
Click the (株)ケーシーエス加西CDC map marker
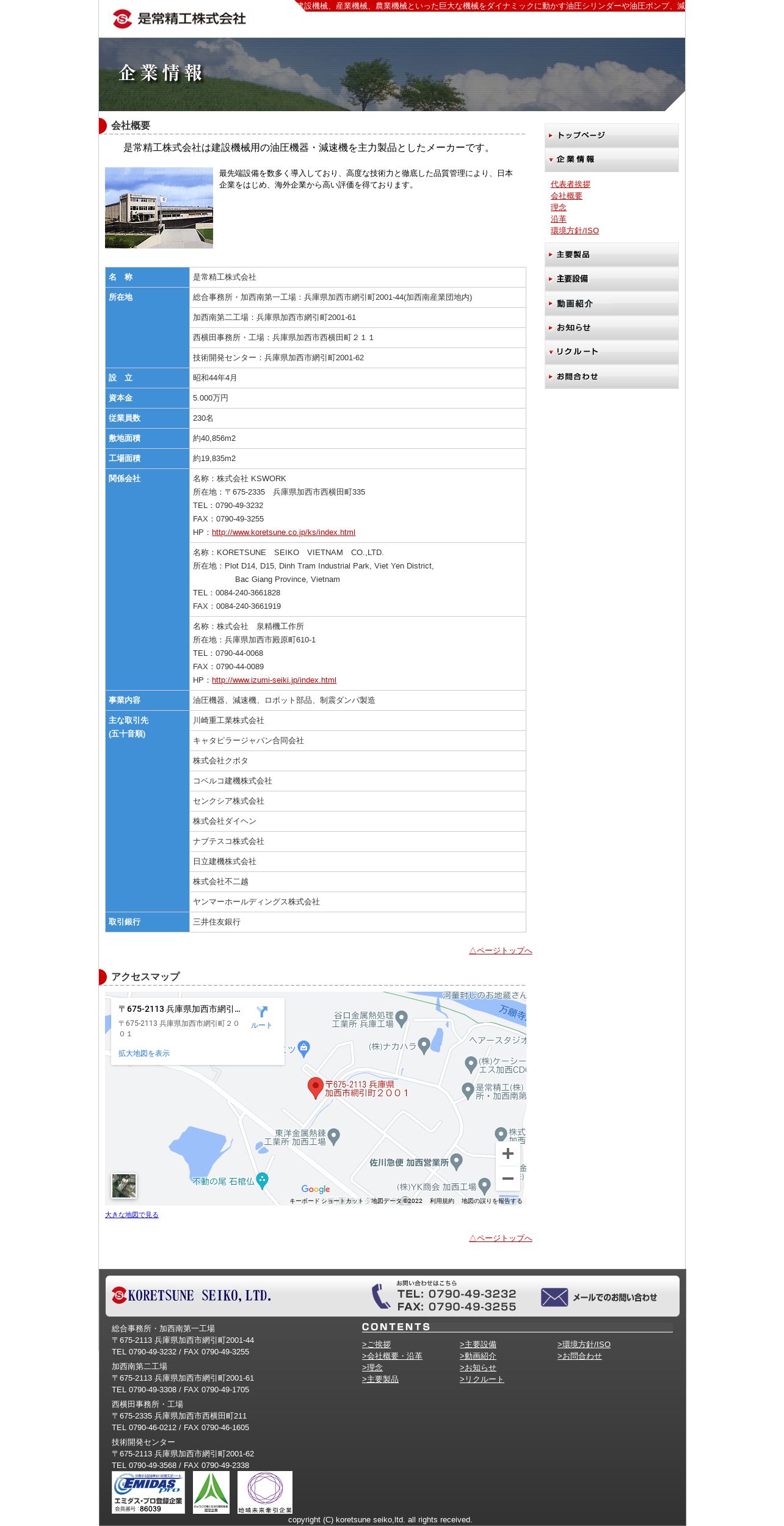471,1065
